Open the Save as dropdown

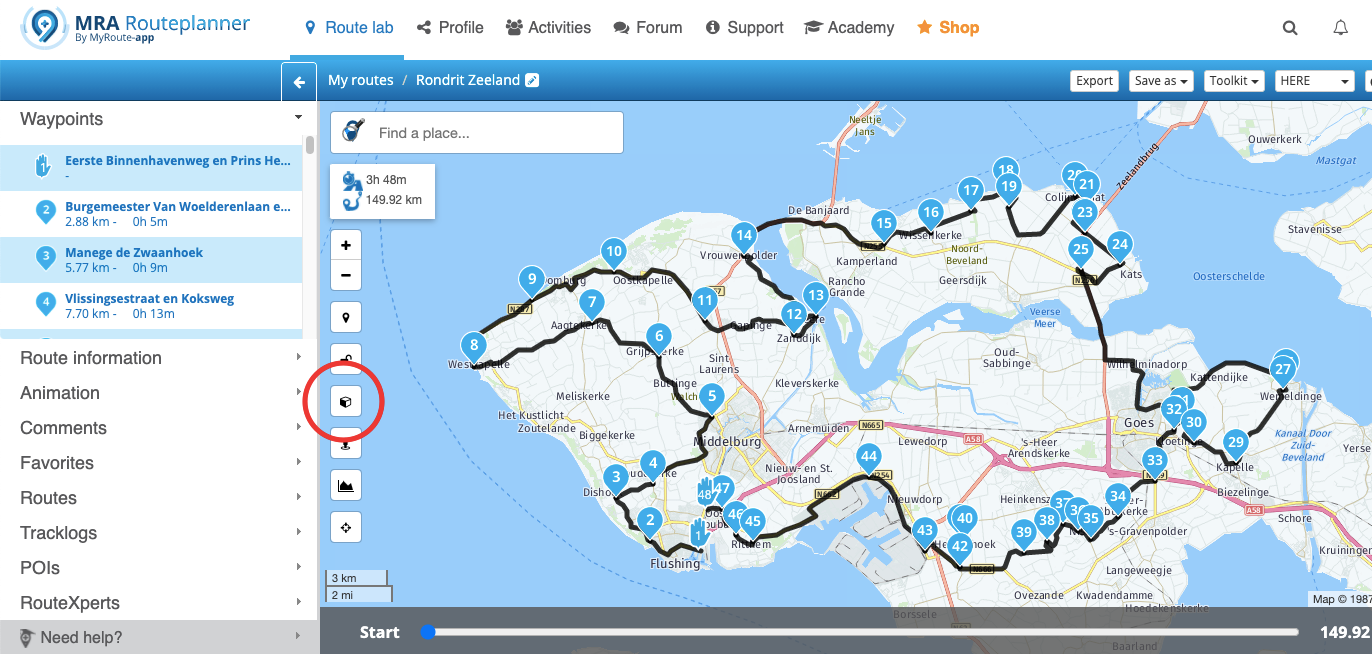coord(1161,81)
